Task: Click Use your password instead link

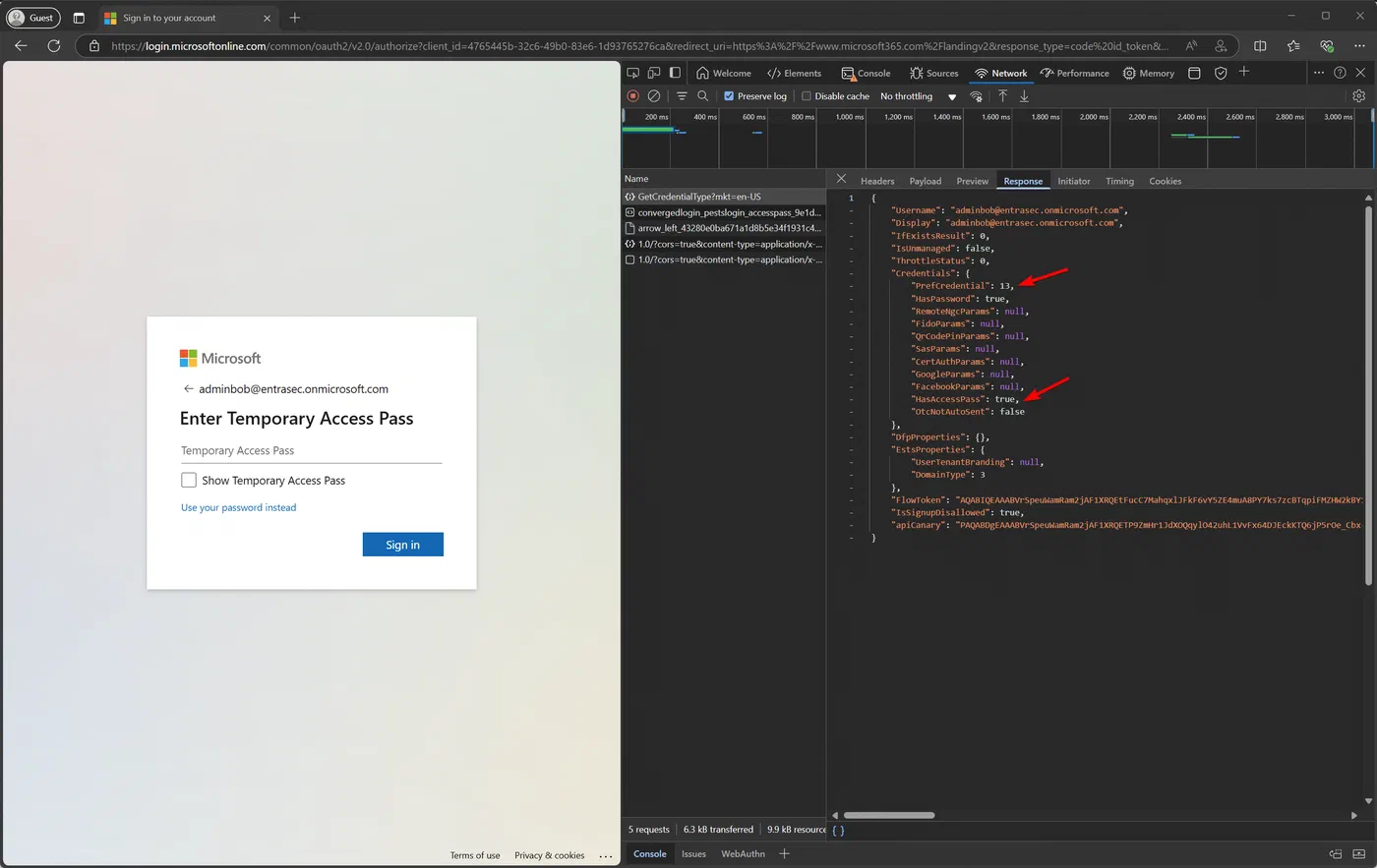Action: 238,507
